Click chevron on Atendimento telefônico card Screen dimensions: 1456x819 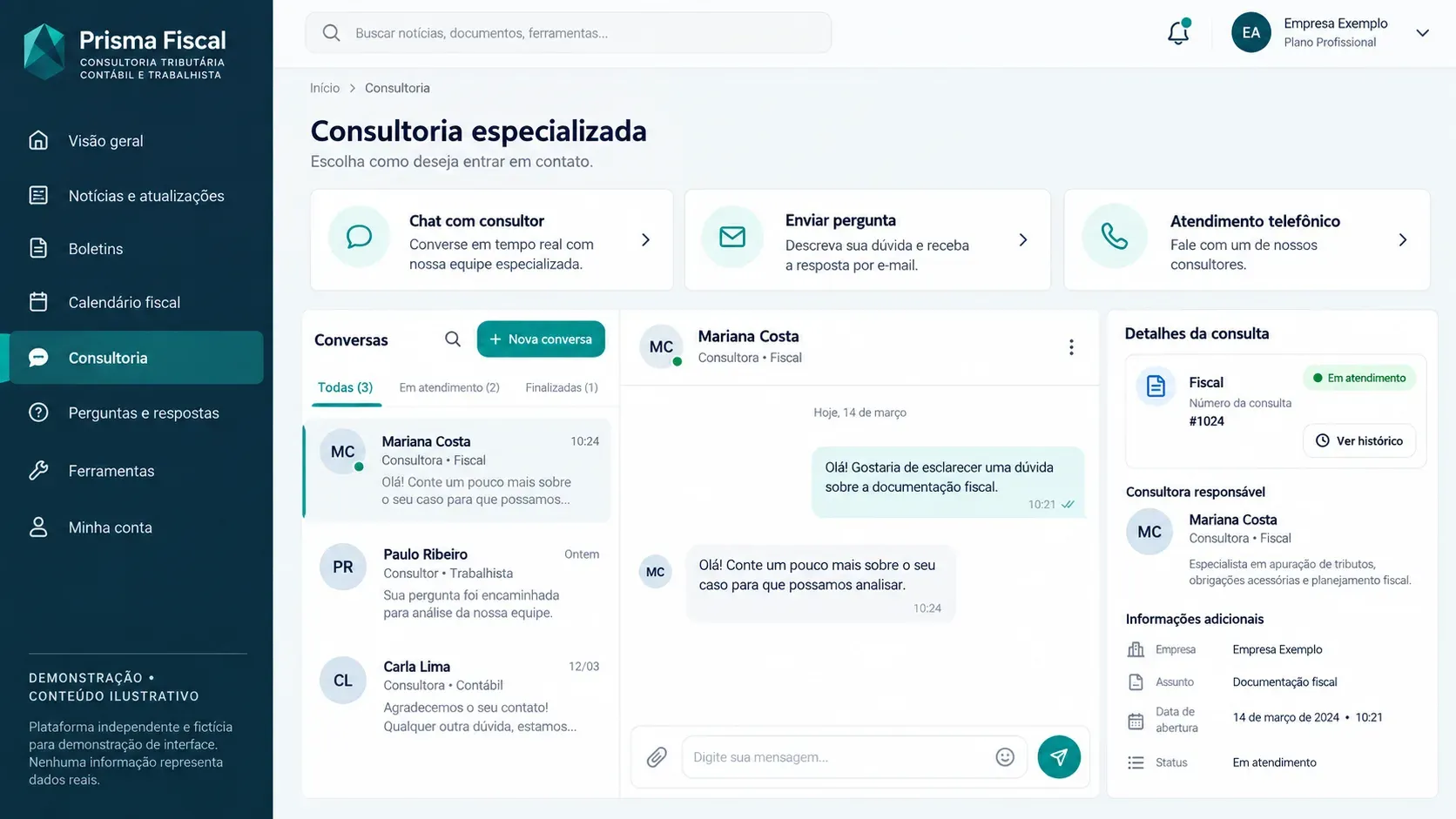point(1403,239)
